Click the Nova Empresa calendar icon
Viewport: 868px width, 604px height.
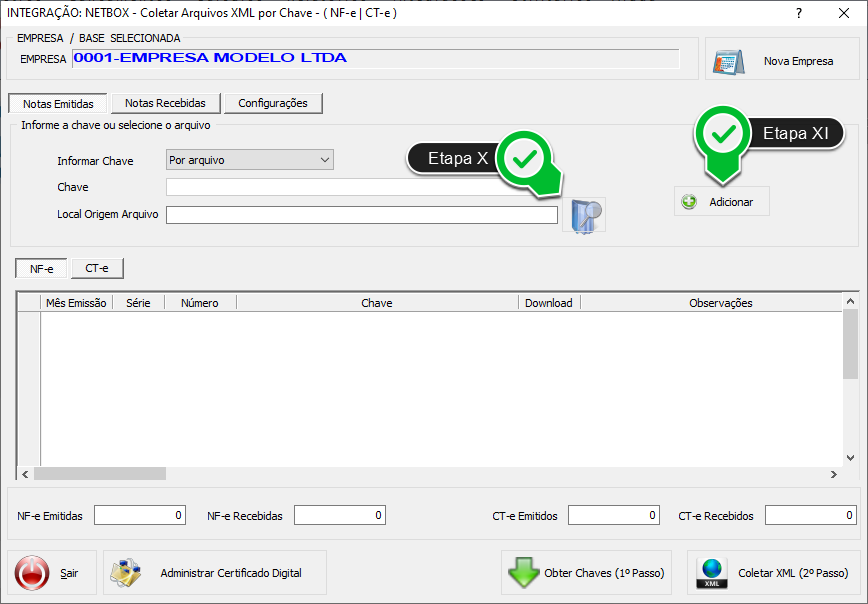(x=728, y=61)
